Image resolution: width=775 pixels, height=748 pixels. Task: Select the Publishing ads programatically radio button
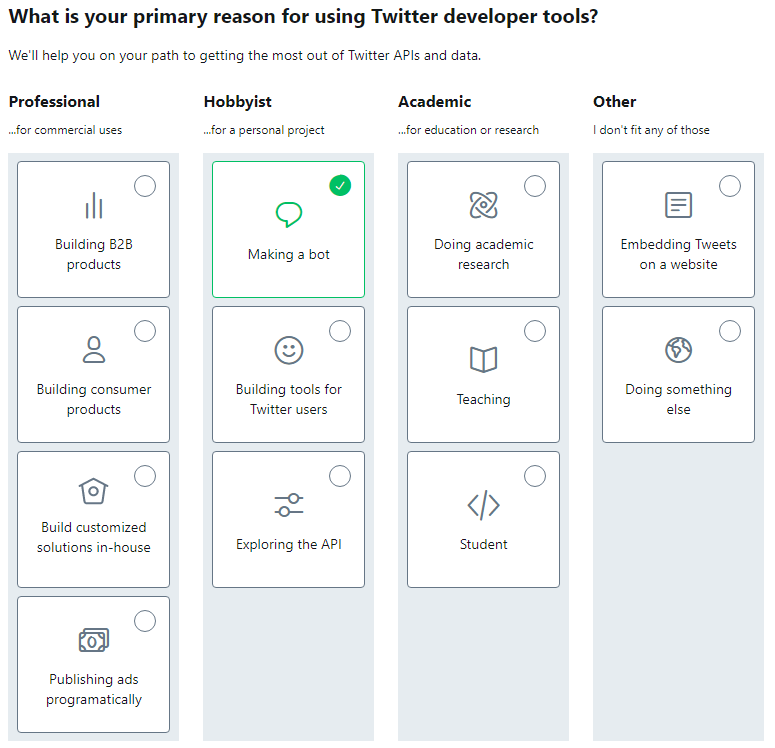point(145,621)
